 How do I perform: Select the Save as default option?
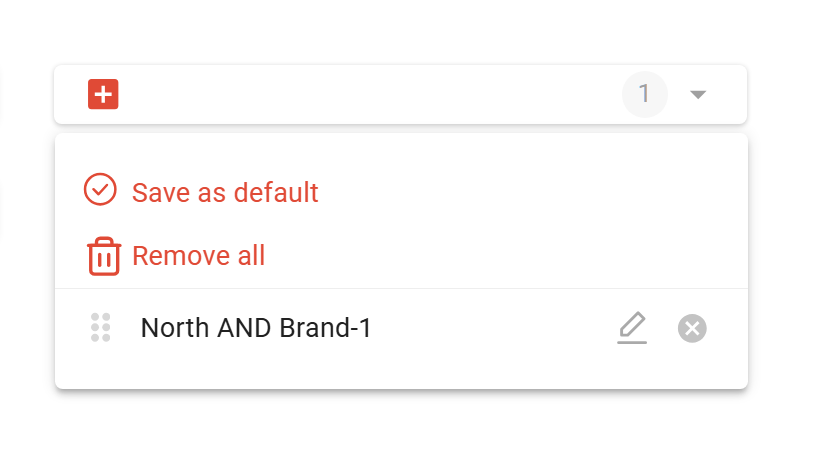pyautogui.click(x=201, y=191)
